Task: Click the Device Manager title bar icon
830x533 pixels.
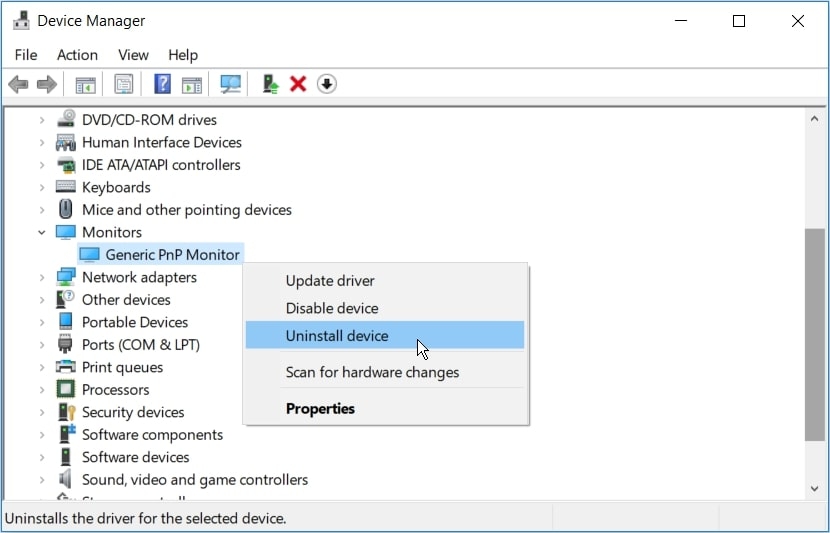Action: 21,21
